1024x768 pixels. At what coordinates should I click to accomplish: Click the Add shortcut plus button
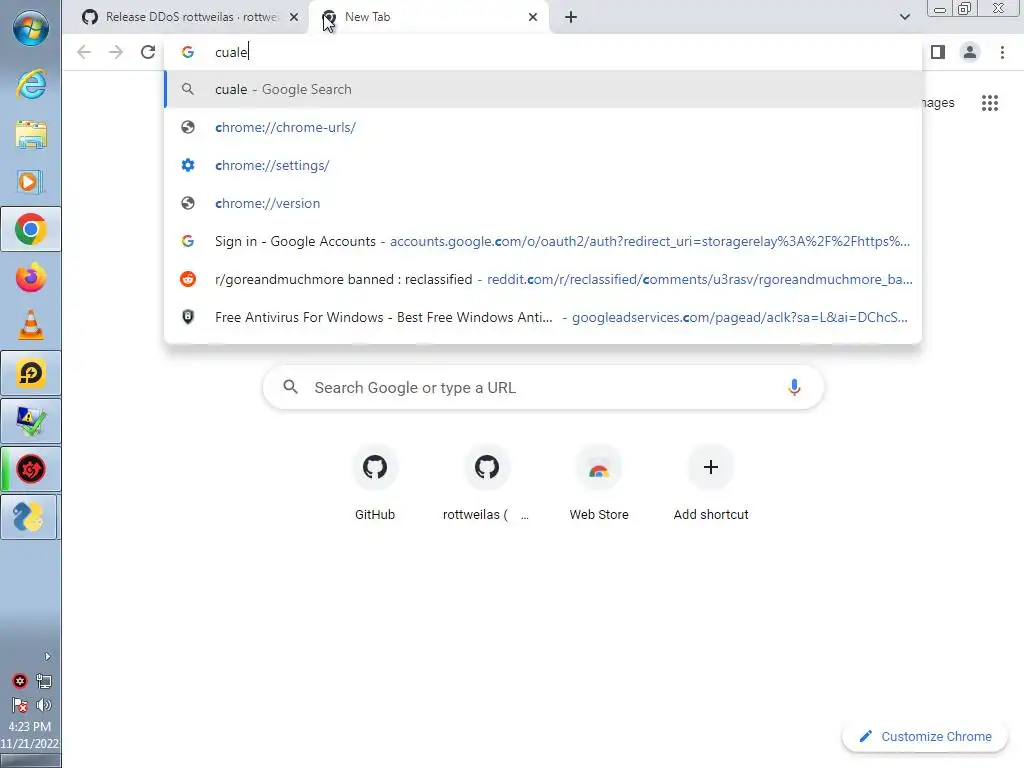(x=711, y=467)
